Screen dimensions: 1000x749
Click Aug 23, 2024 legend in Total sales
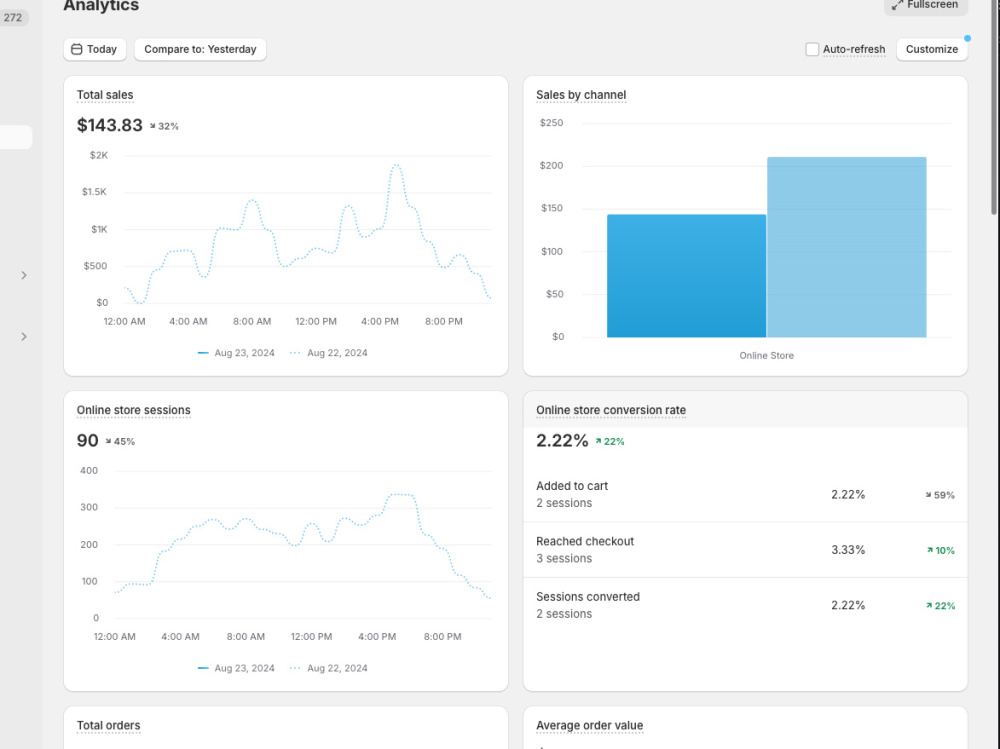coord(236,353)
